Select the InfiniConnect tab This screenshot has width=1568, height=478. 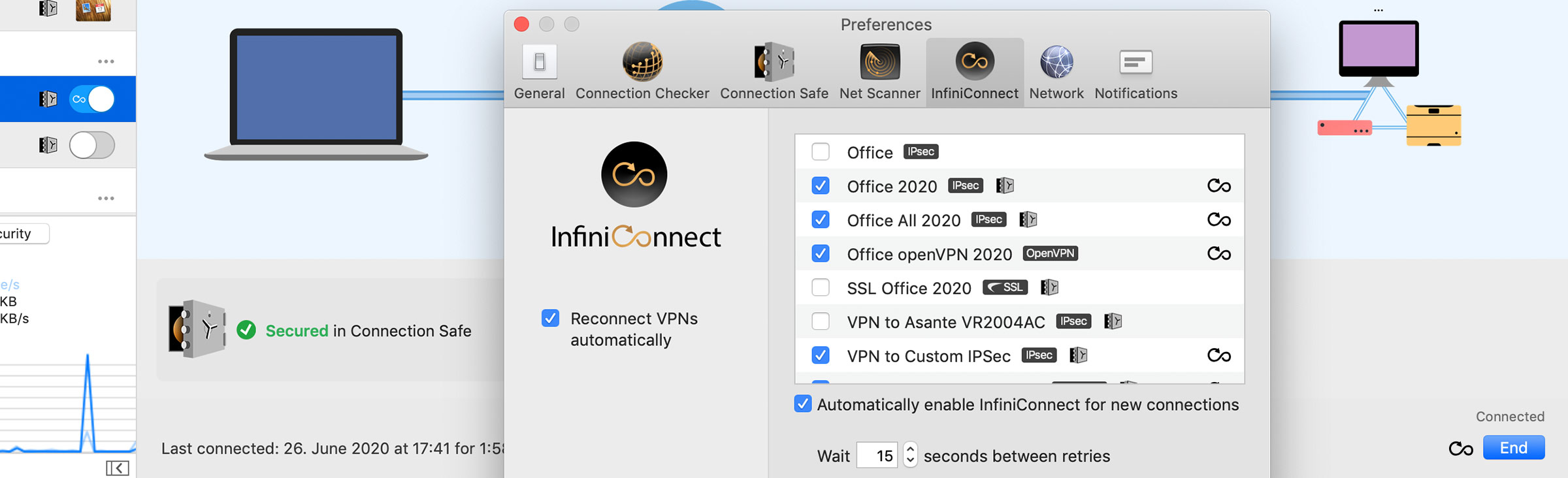click(x=974, y=72)
